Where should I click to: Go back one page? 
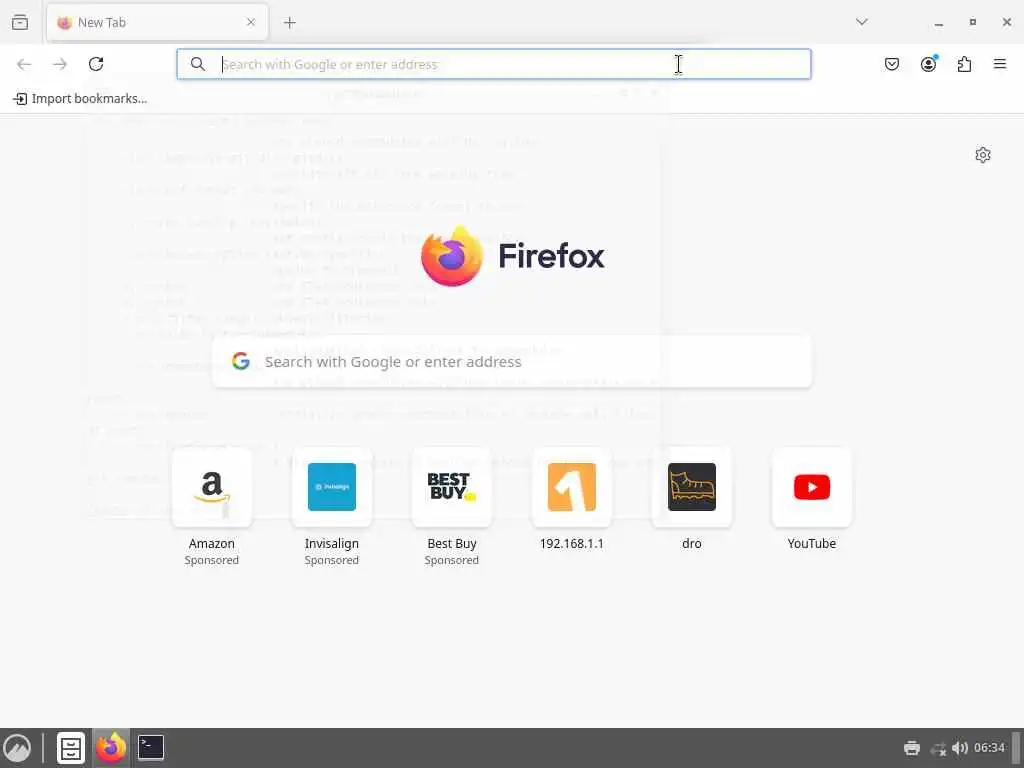pos(24,64)
